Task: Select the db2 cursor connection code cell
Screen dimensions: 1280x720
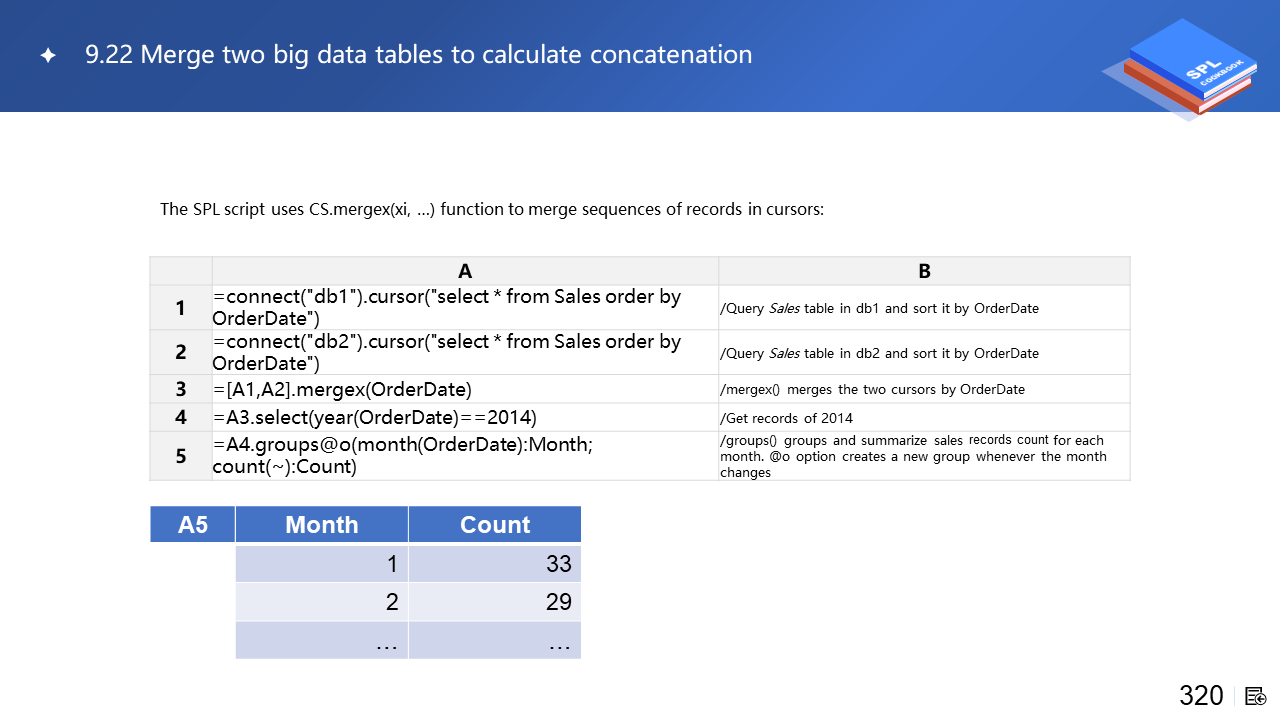Action: point(465,352)
